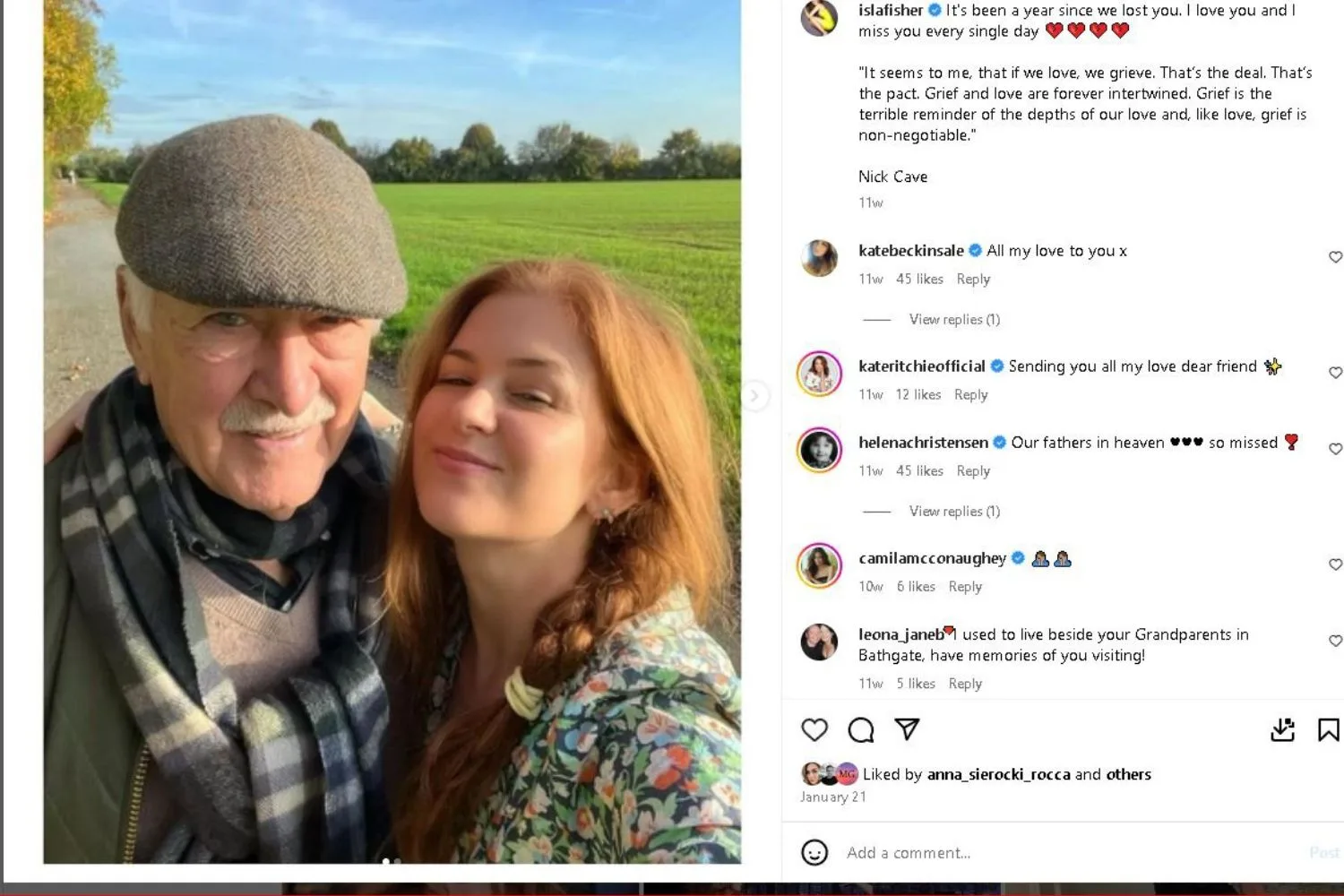The image size is (1344, 896).
Task: Expand replies under katebeckinsale's comment
Action: coord(954,320)
